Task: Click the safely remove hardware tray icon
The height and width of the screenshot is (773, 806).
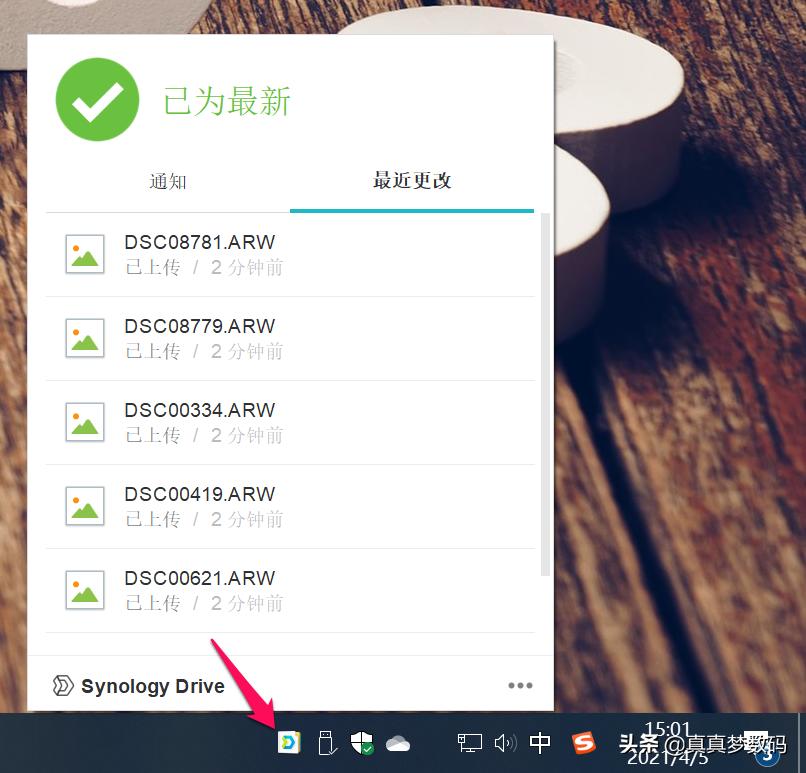Action: [325, 743]
